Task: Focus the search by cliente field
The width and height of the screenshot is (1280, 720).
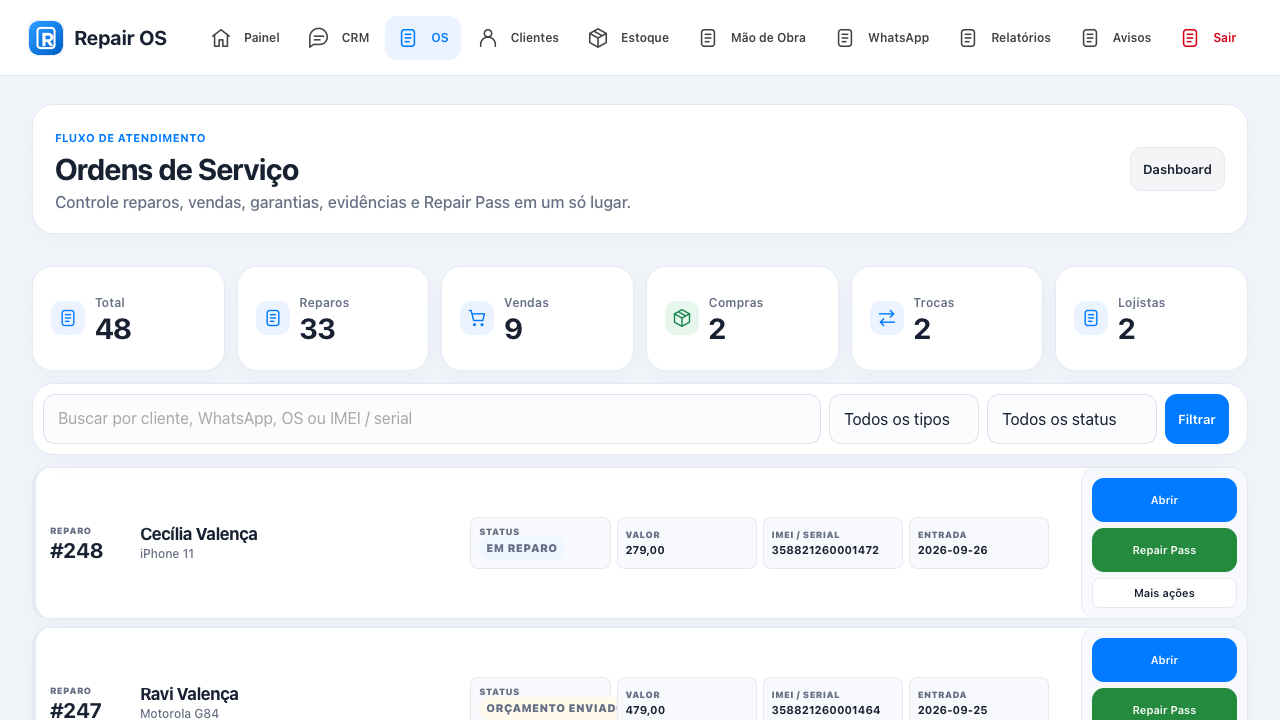Action: (432, 419)
